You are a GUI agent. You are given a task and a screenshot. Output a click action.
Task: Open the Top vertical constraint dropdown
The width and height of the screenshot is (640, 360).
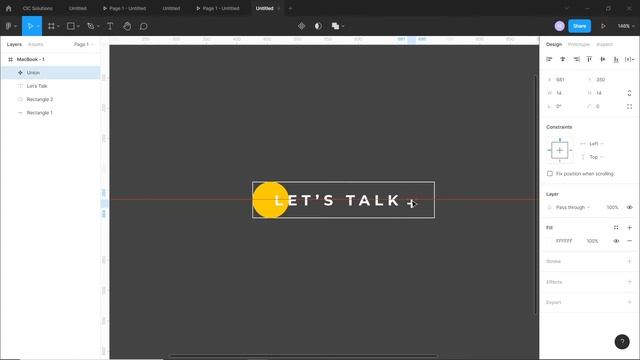pos(596,157)
